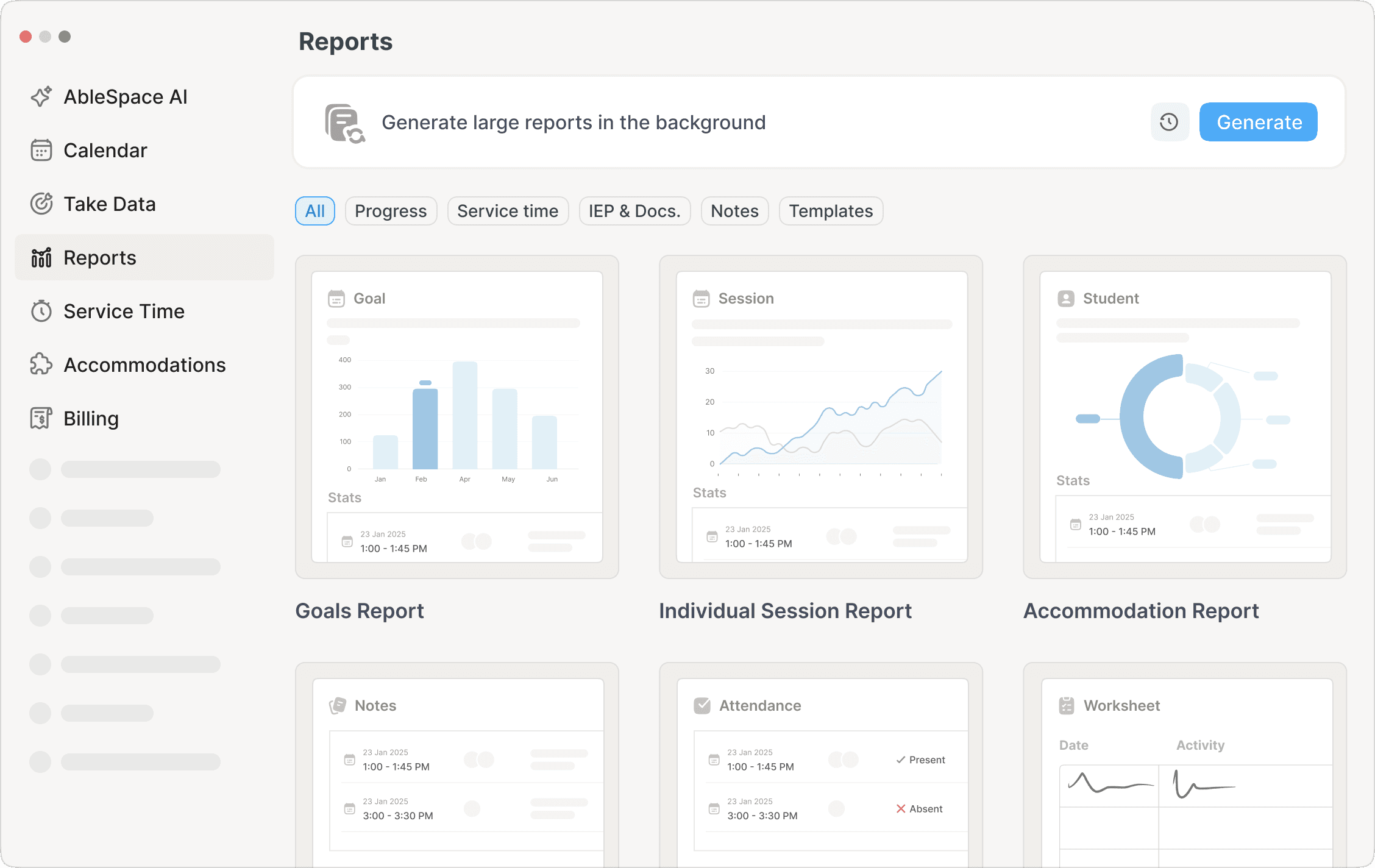Open the Individual Session Report thumbnail
Screen dimensions: 1375x868
pos(821,417)
